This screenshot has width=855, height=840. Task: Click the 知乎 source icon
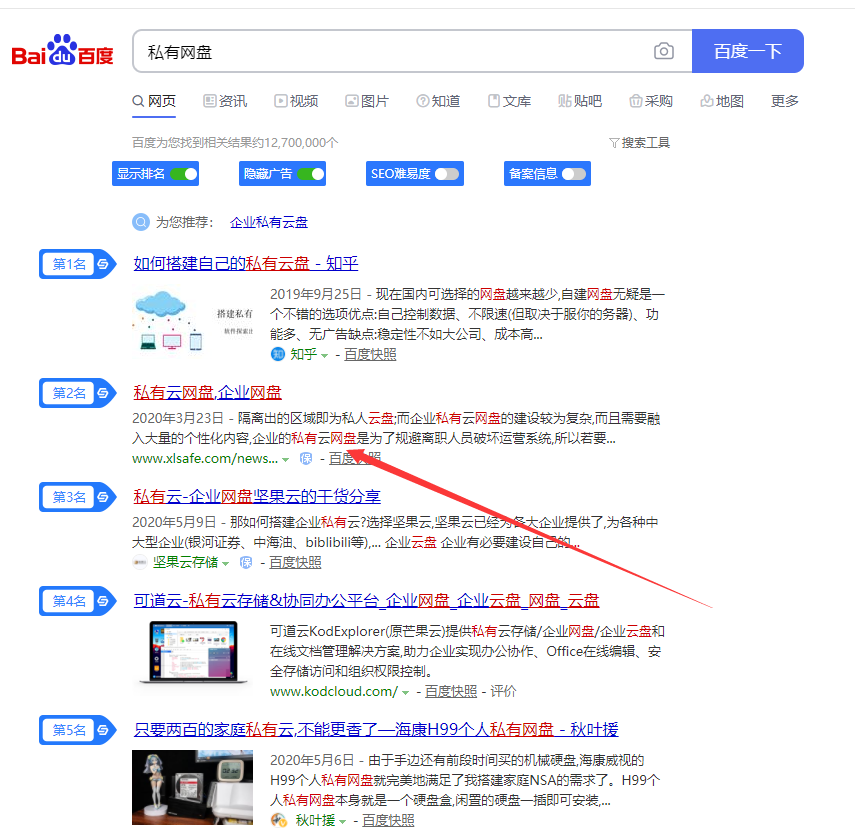point(278,355)
